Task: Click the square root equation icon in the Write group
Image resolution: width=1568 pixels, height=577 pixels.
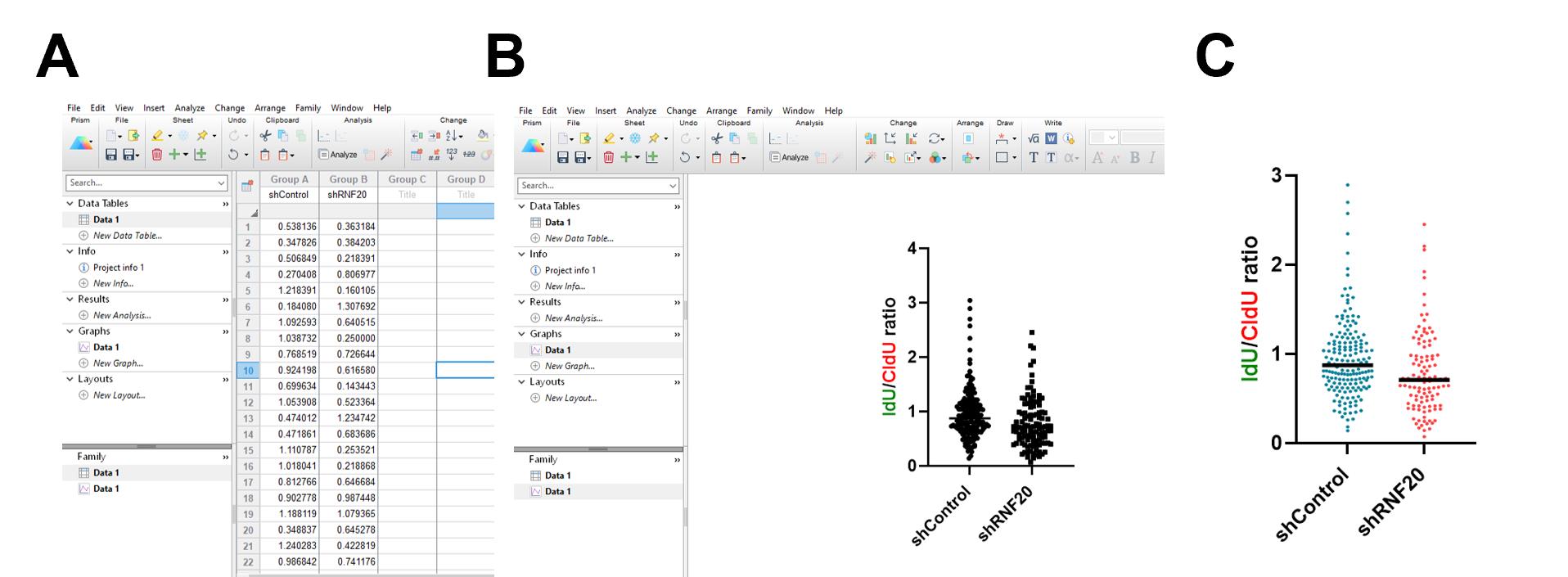Action: pos(1034,138)
